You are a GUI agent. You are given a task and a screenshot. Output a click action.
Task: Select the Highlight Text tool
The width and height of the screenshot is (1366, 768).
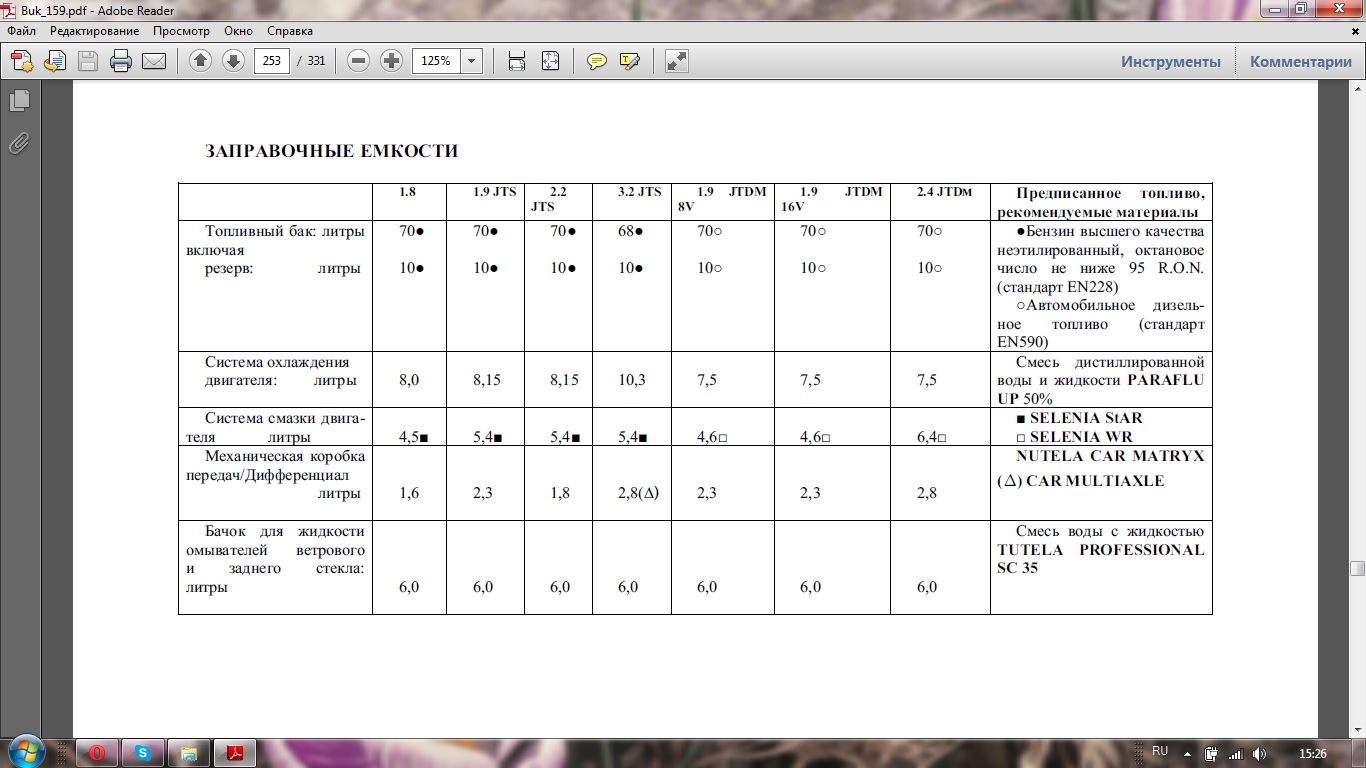(x=630, y=61)
